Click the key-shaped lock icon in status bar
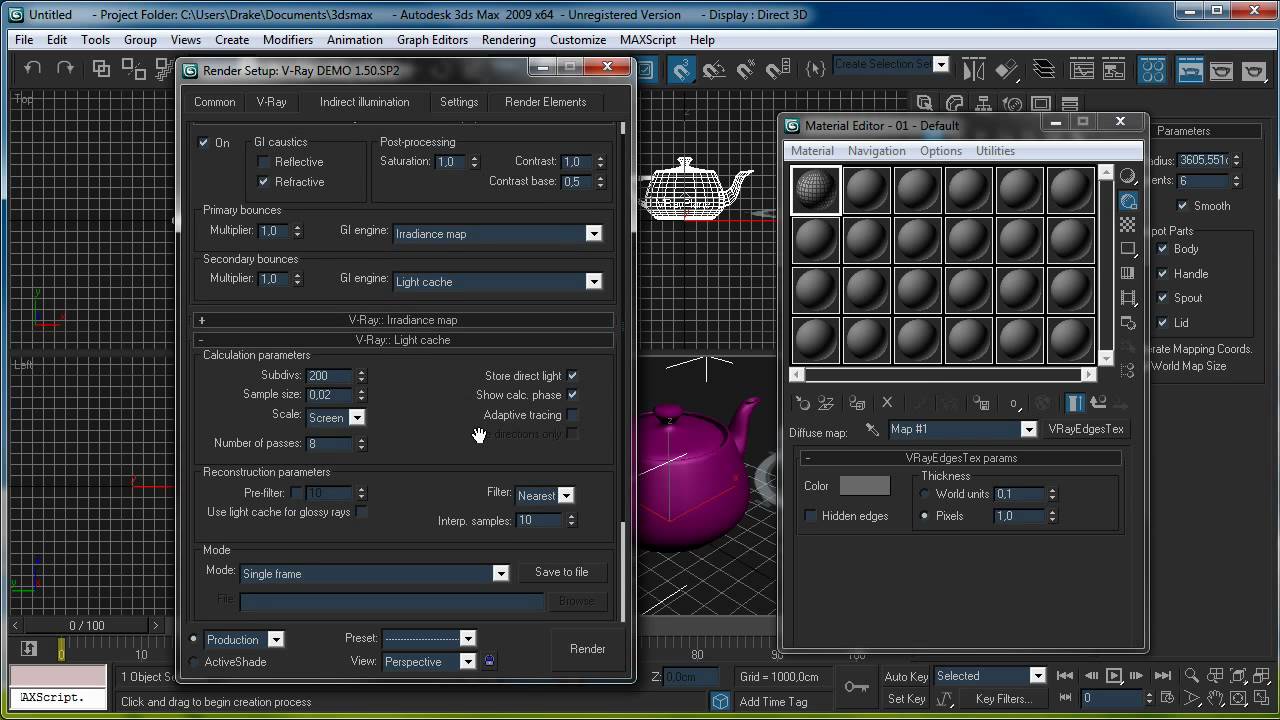The image size is (1280, 720). pos(856,687)
